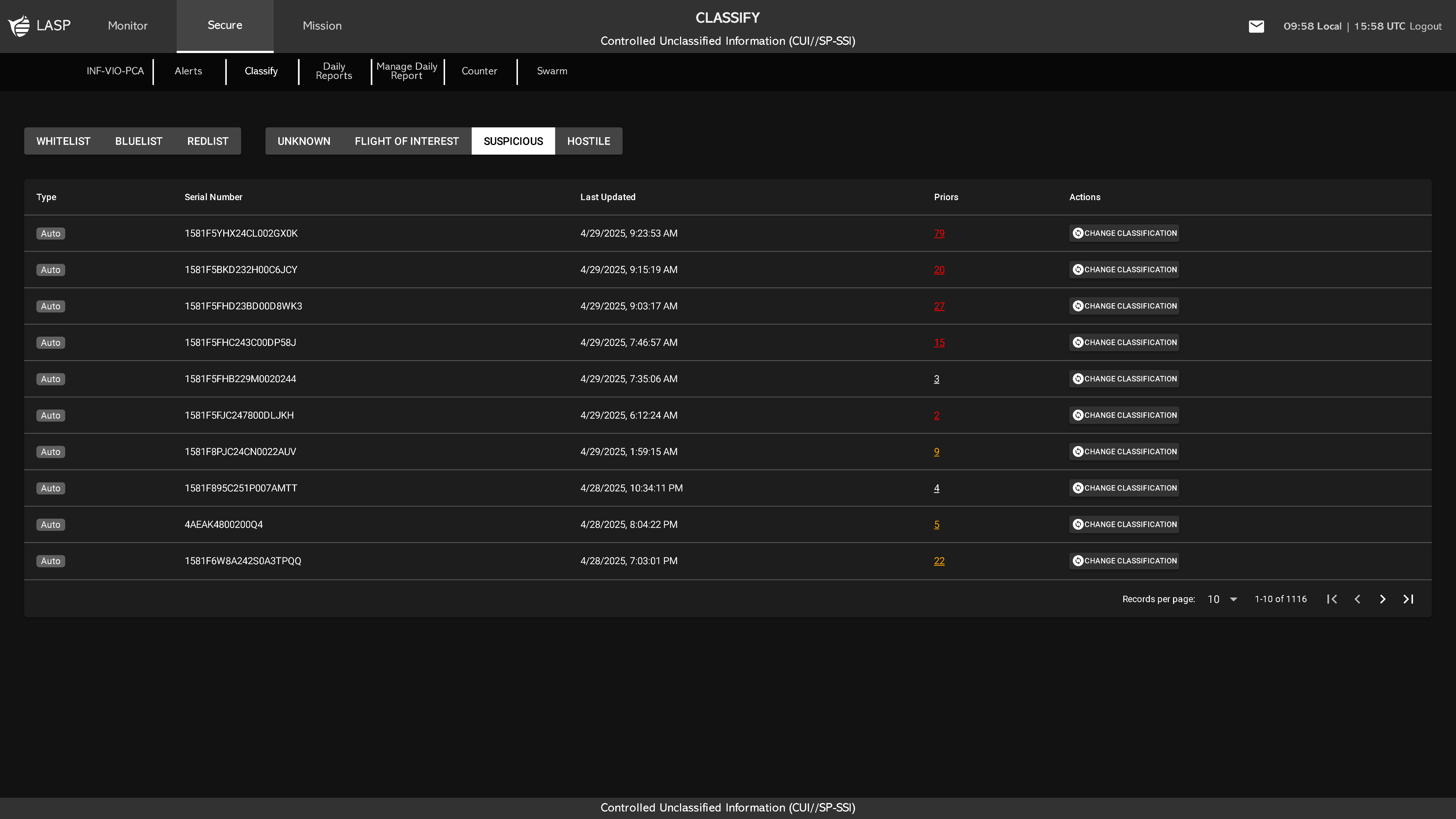The image size is (1456, 819).
Task: Log out via the Logout link
Action: click(x=1425, y=27)
